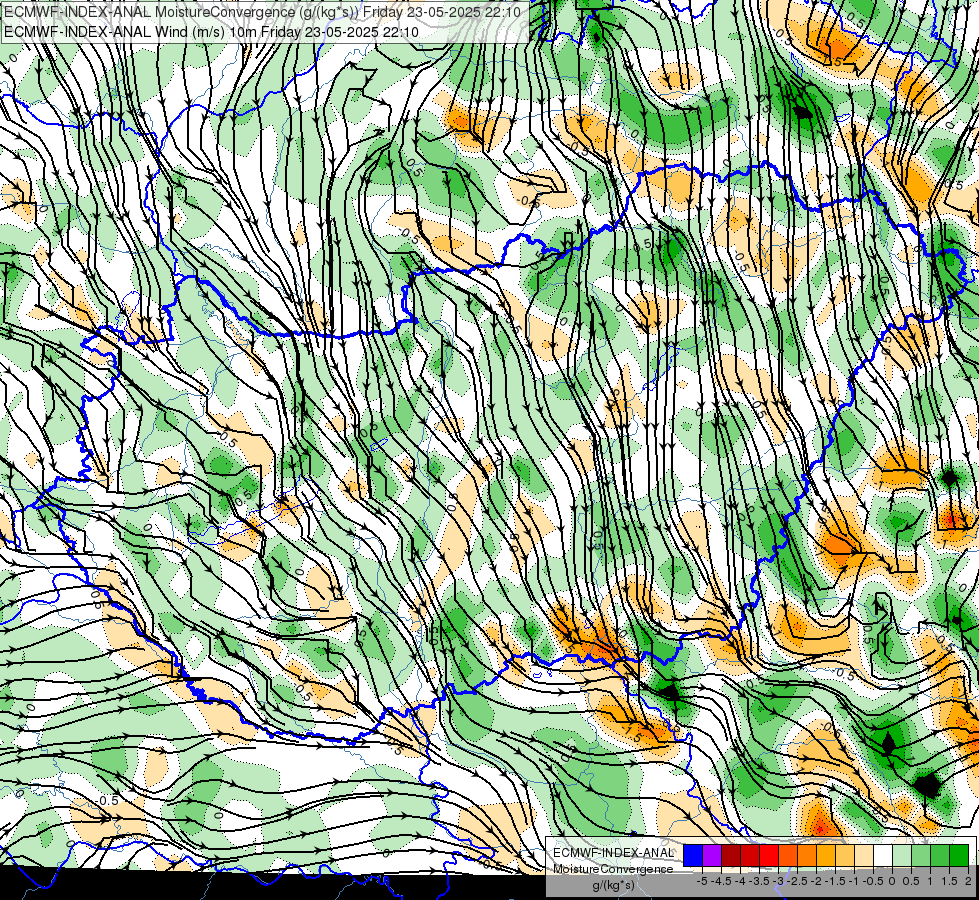Select the light orange swatch between -1.5 and -1

[x=845, y=856]
